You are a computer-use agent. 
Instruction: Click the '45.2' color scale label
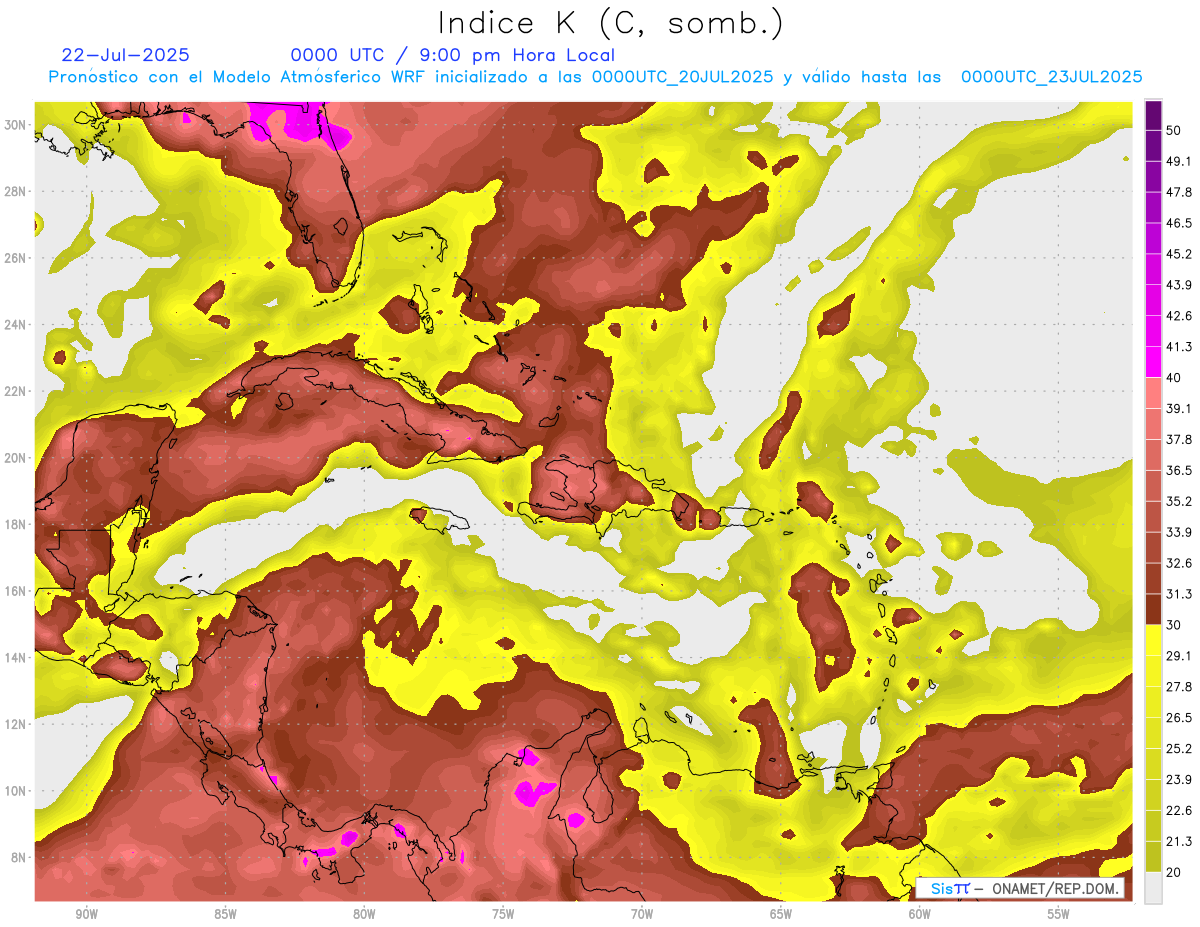tap(1178, 253)
